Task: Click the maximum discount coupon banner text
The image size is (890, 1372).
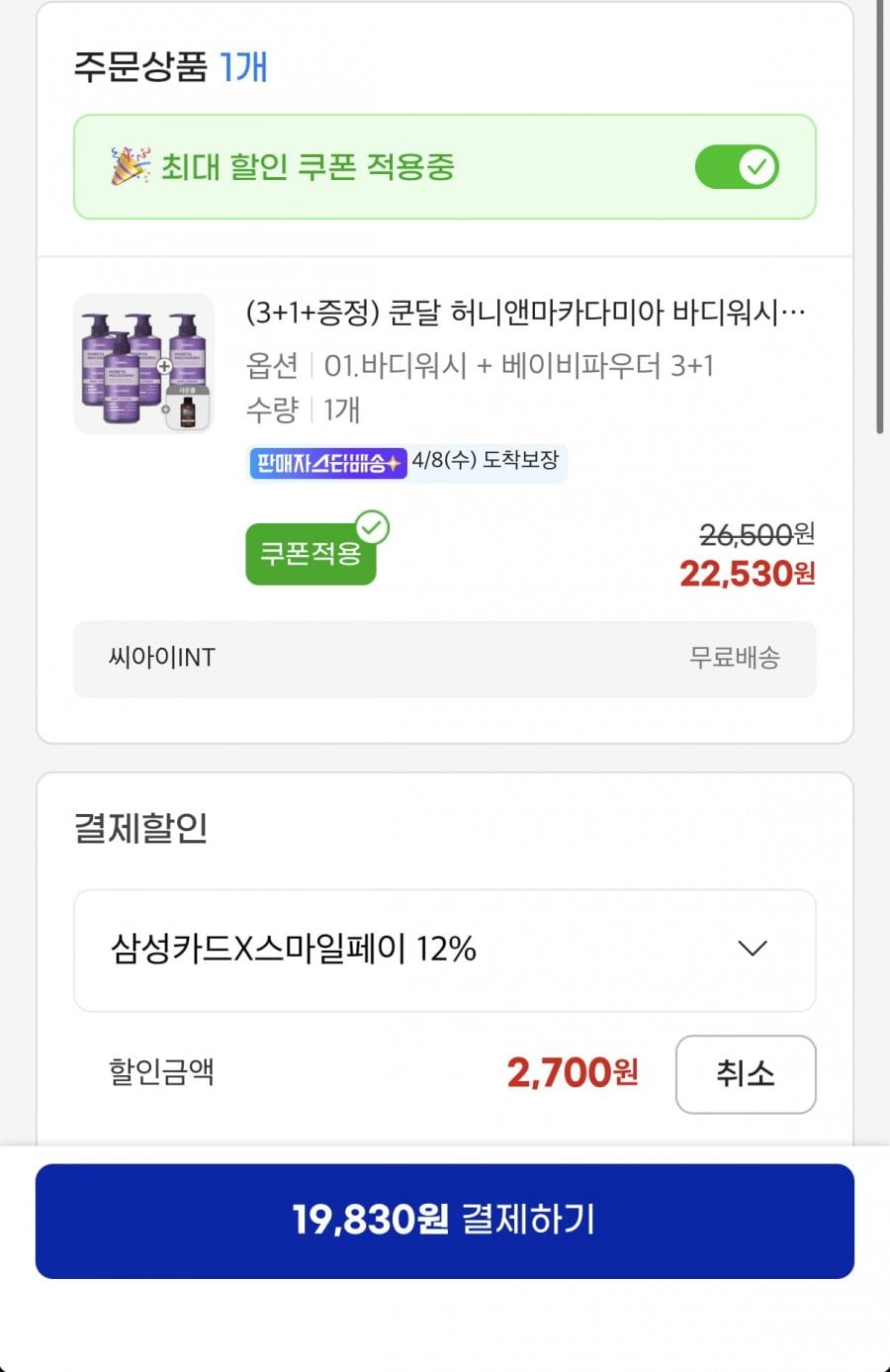Action: click(x=308, y=167)
